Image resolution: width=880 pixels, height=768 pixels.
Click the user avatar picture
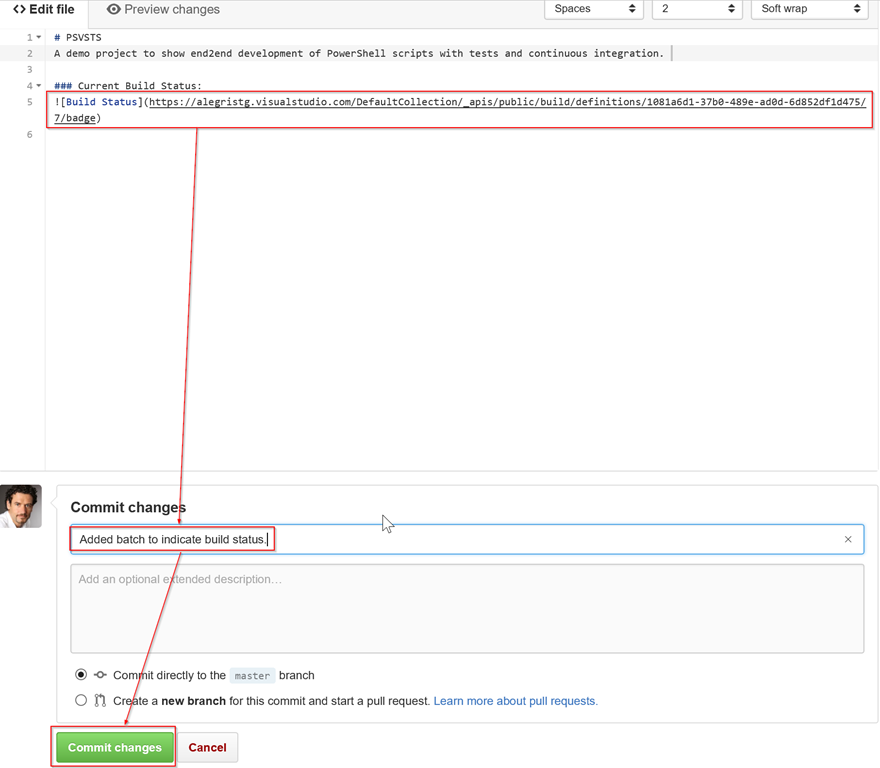click(21, 506)
